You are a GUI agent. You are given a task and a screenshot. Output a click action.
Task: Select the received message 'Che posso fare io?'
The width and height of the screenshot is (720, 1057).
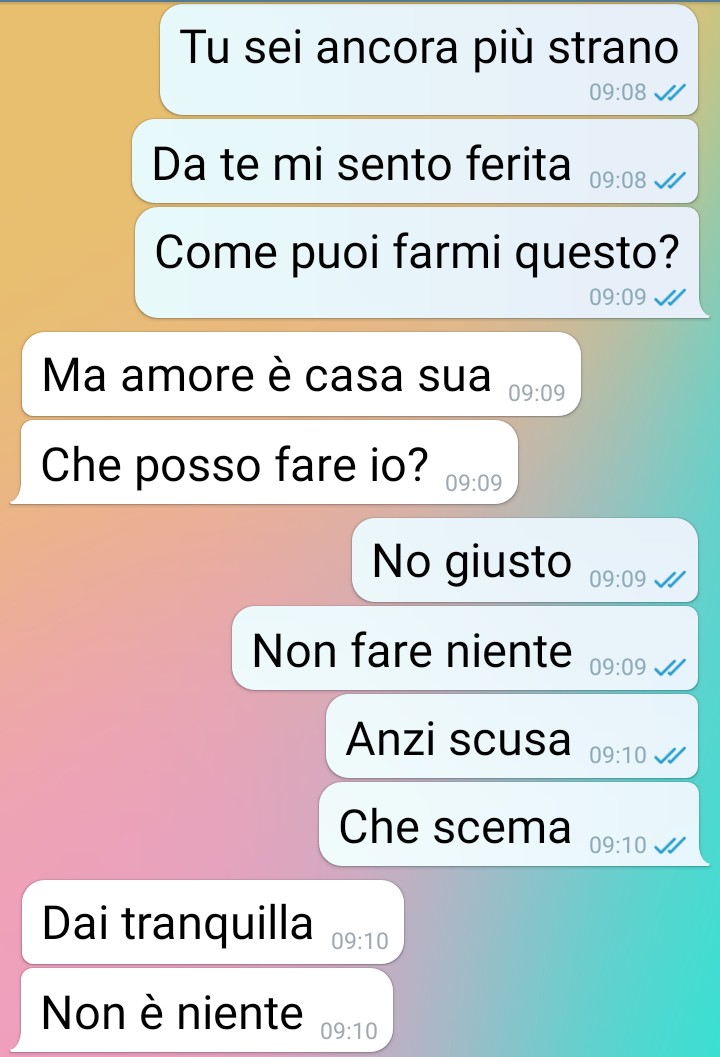(265, 462)
